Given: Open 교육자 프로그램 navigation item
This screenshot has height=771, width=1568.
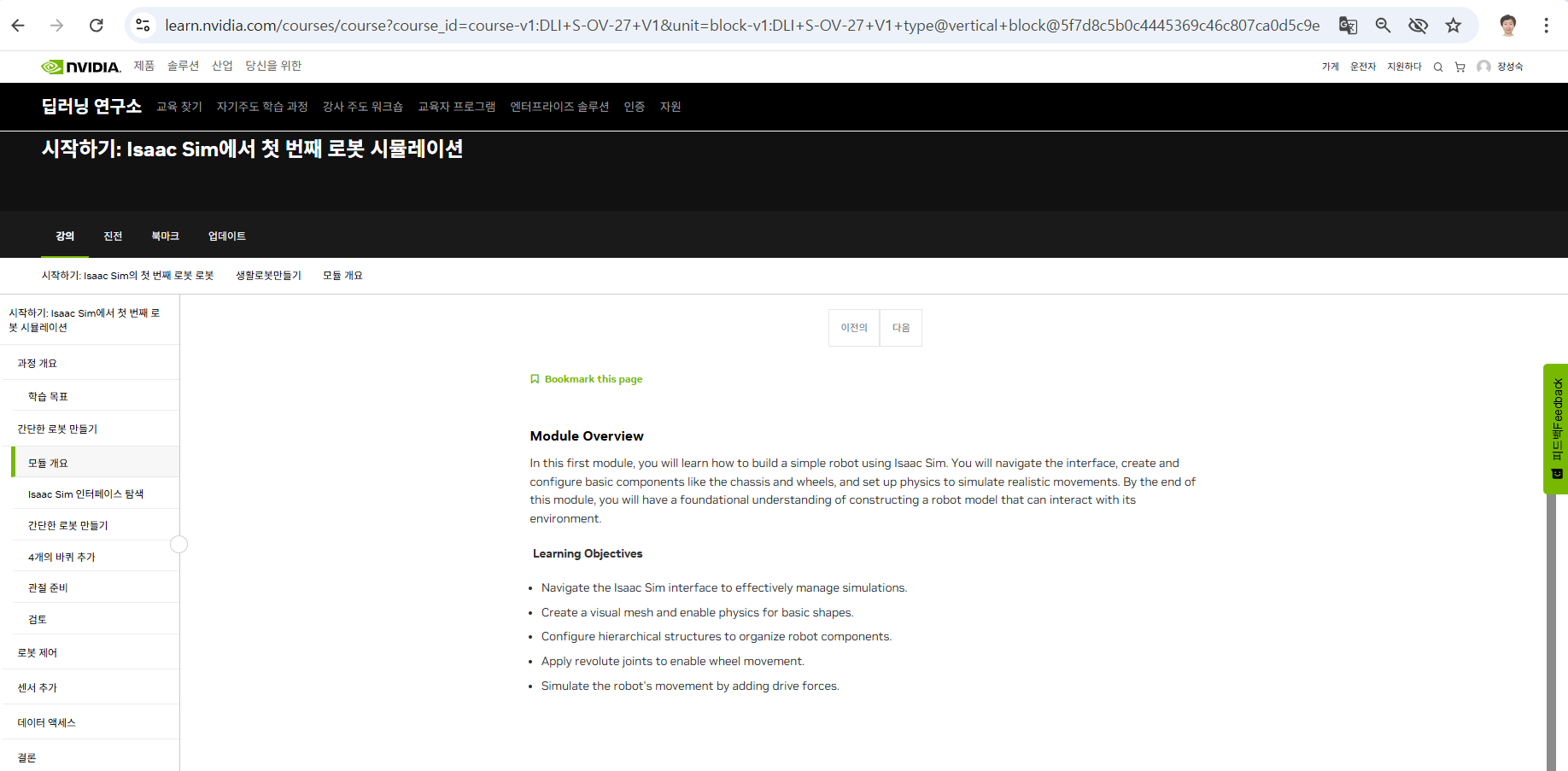Looking at the screenshot, I should coord(457,107).
